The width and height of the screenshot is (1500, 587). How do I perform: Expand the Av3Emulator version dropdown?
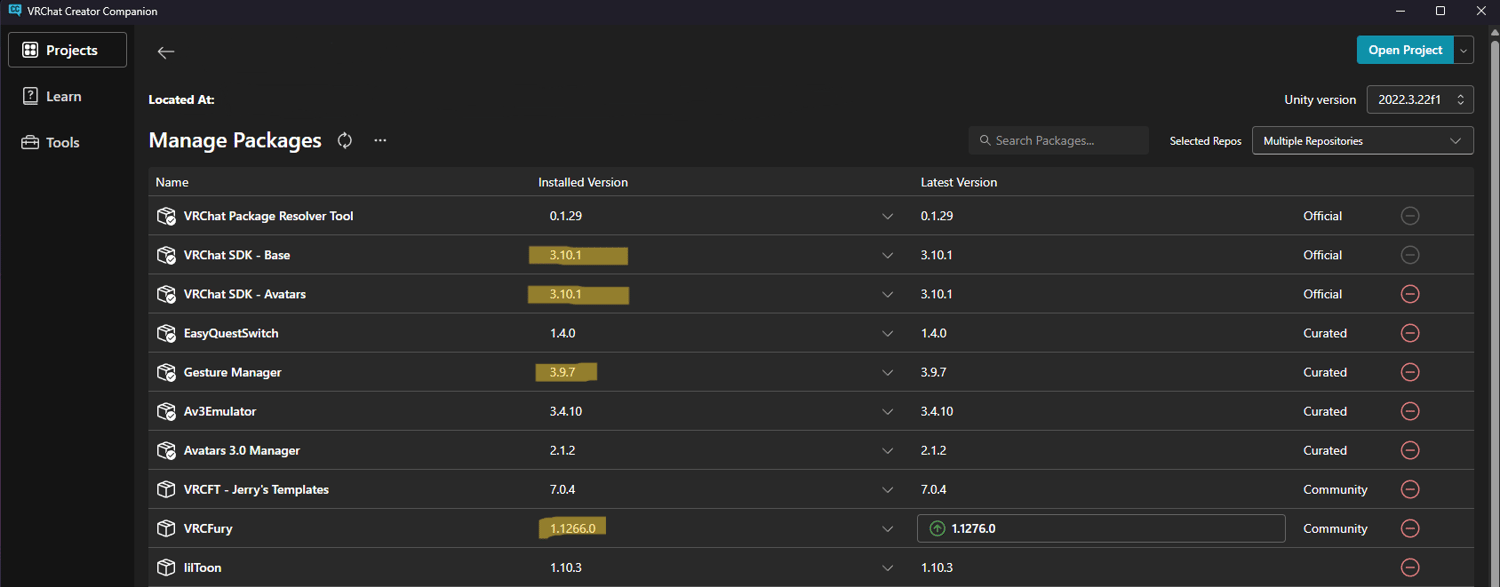click(x=887, y=412)
